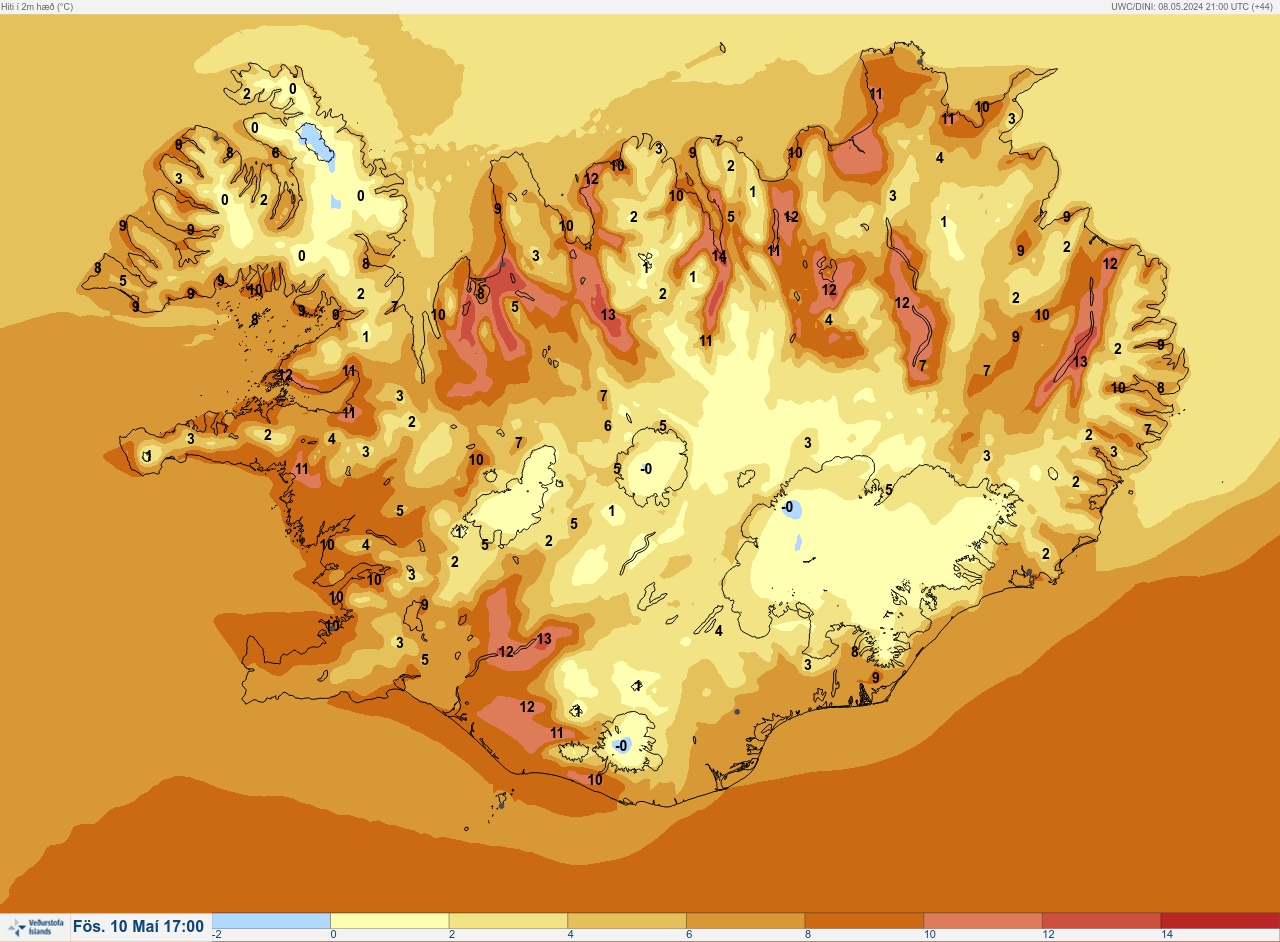The width and height of the screenshot is (1280, 942).
Task: Click the '0' legend scale label
Action: [334, 935]
